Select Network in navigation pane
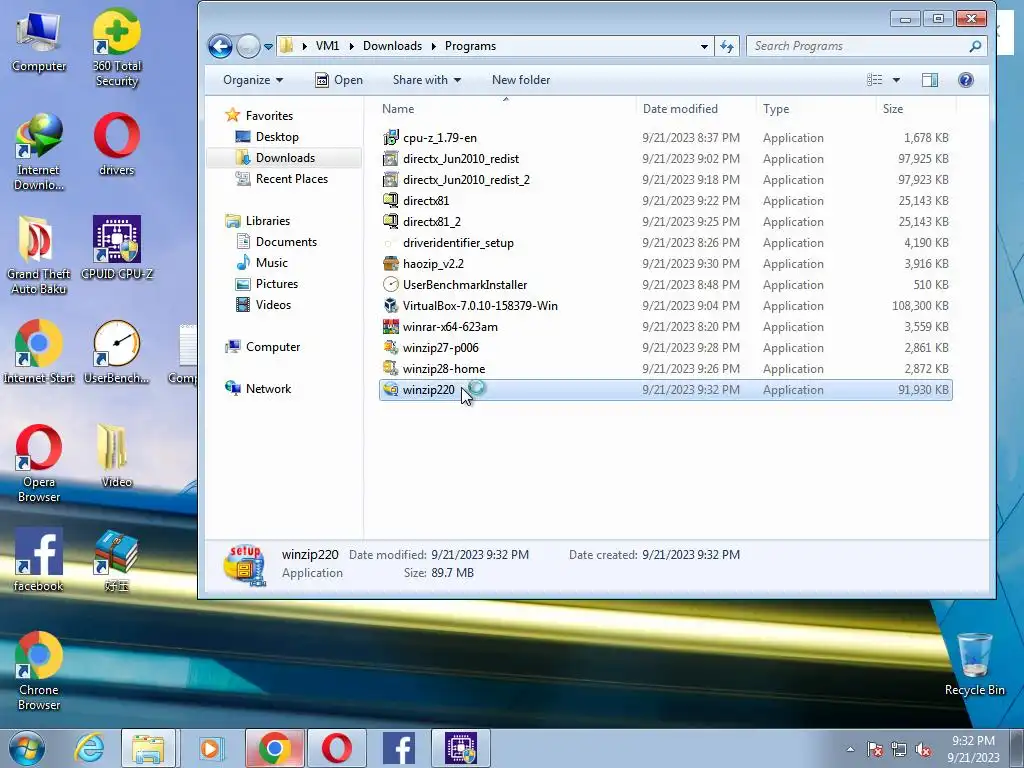This screenshot has width=1024, height=768. [x=258, y=389]
